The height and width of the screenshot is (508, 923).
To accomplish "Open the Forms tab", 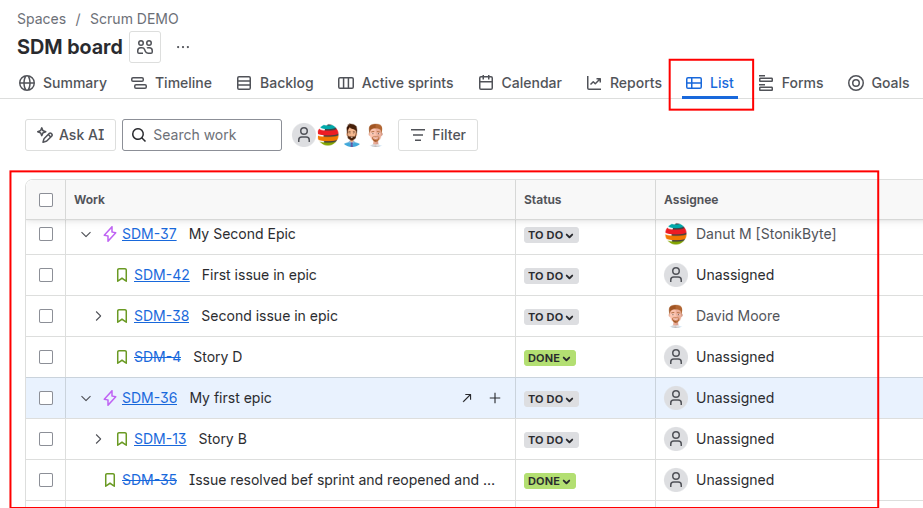I will click(x=791, y=83).
